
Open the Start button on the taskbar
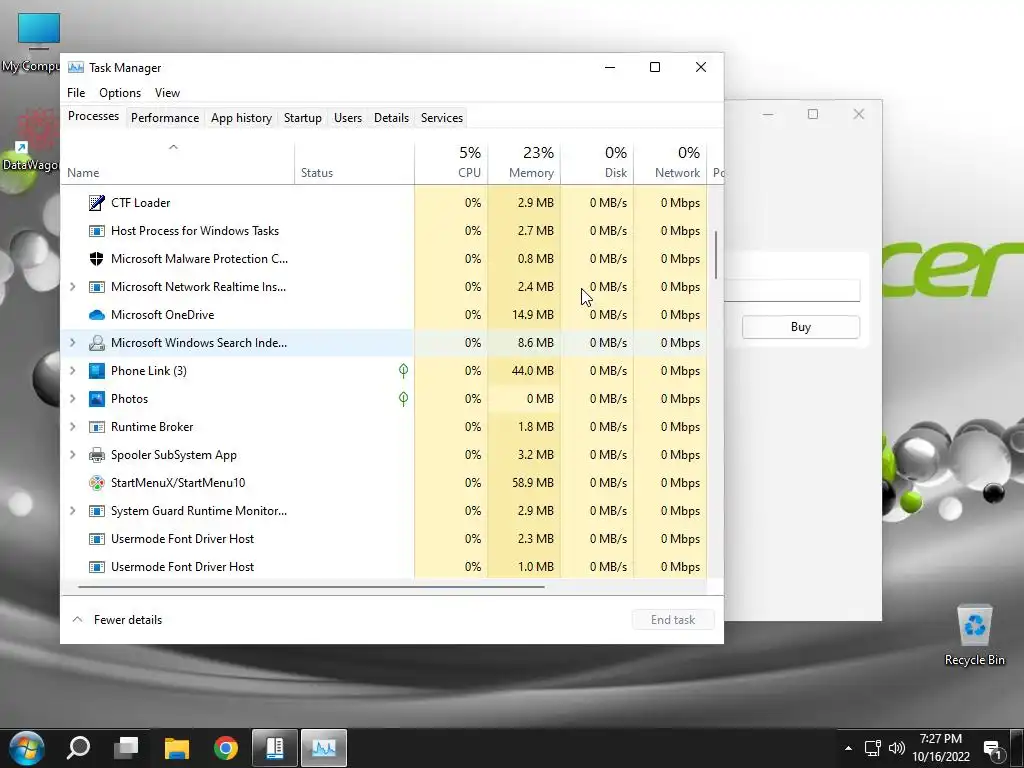27,748
